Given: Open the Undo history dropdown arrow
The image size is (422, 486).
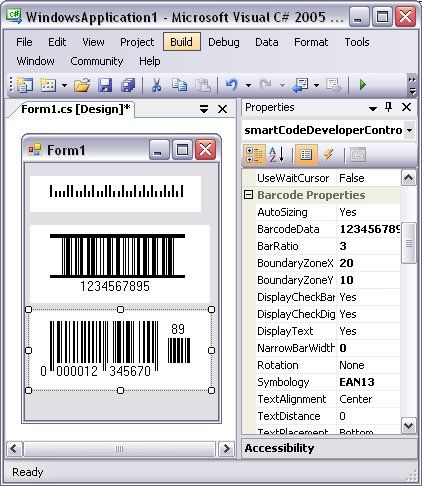Looking at the screenshot, I should click(x=248, y=85).
